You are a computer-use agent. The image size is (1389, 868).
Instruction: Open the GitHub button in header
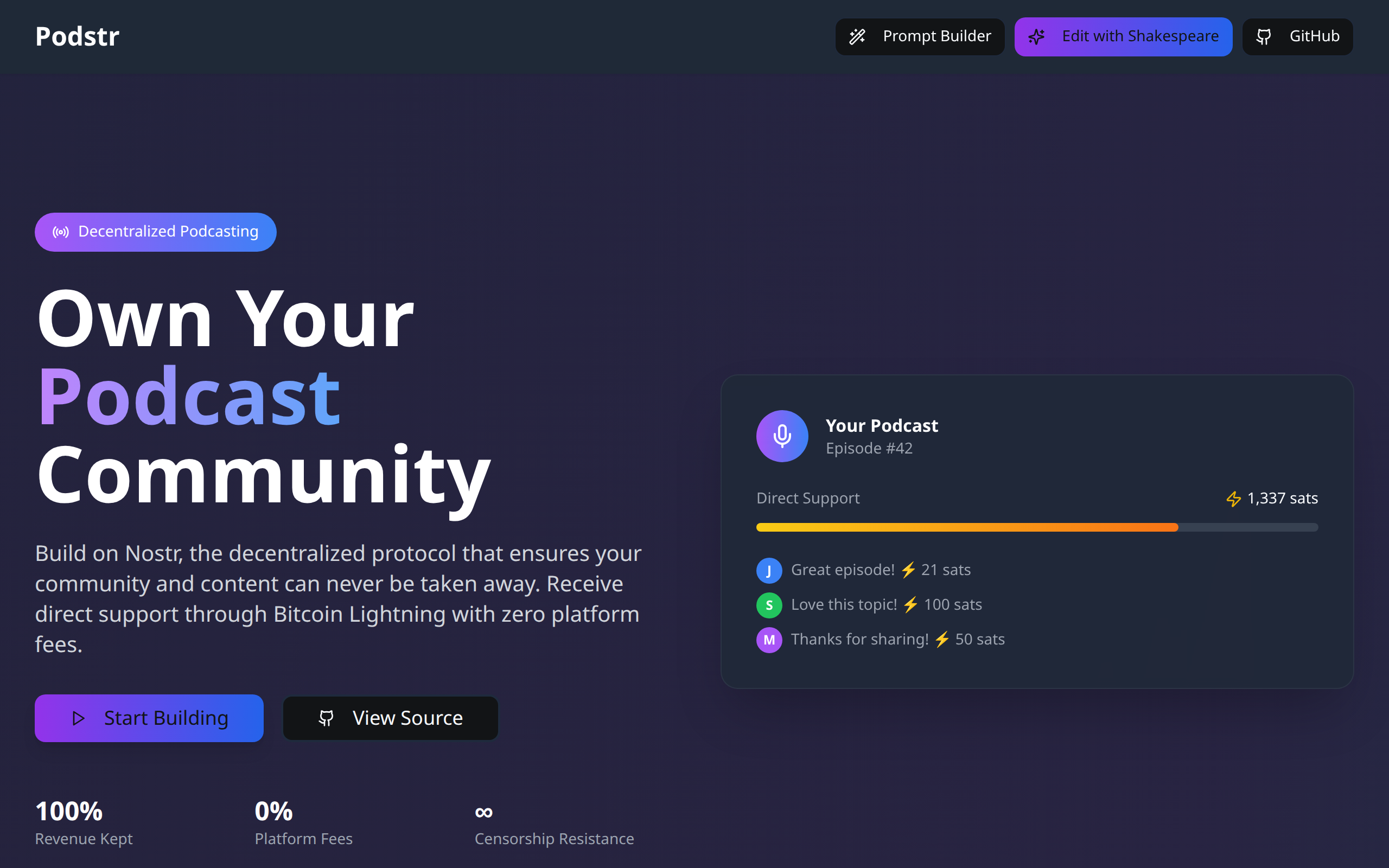(1297, 37)
